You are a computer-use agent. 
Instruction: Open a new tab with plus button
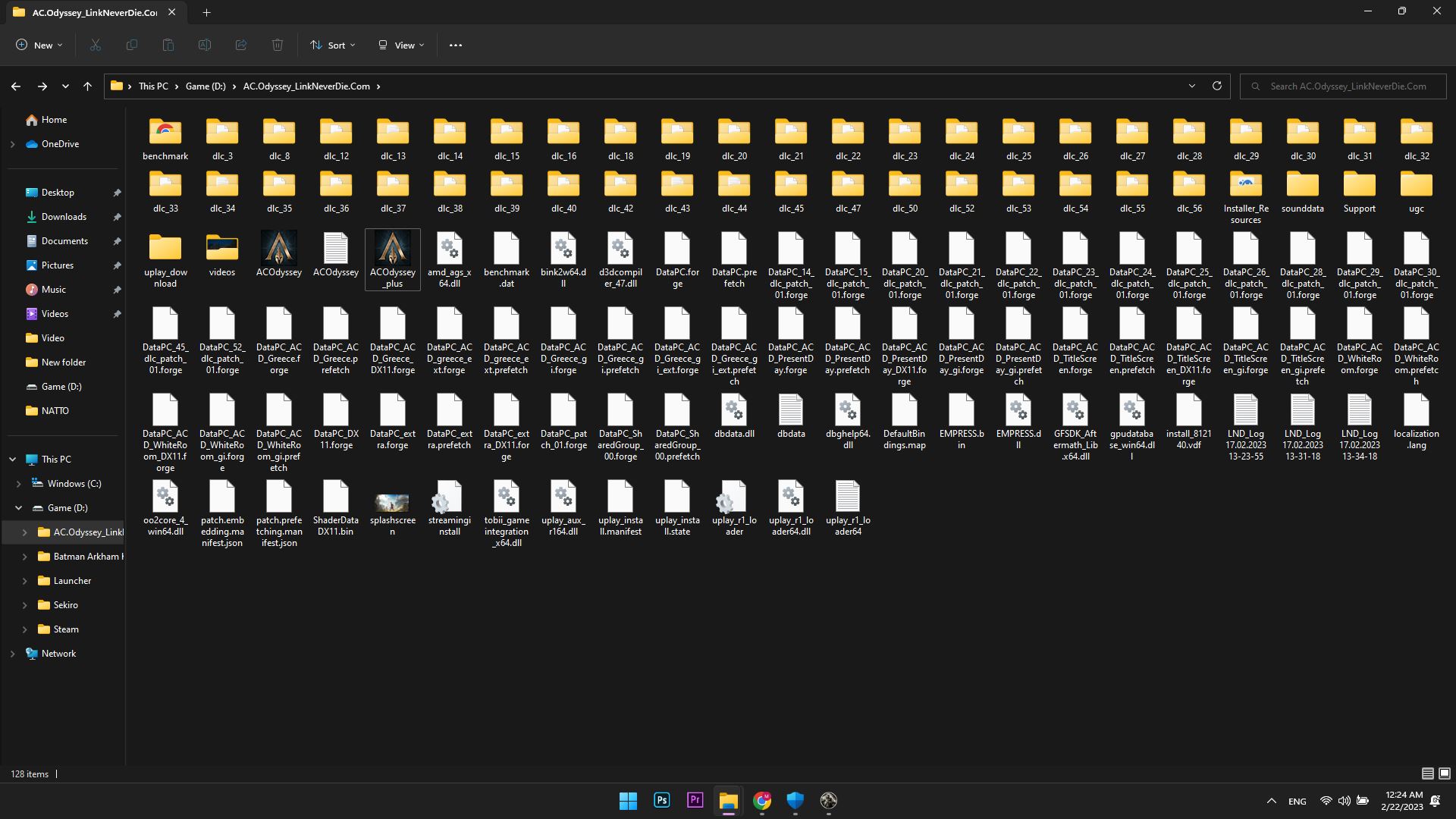coord(206,12)
